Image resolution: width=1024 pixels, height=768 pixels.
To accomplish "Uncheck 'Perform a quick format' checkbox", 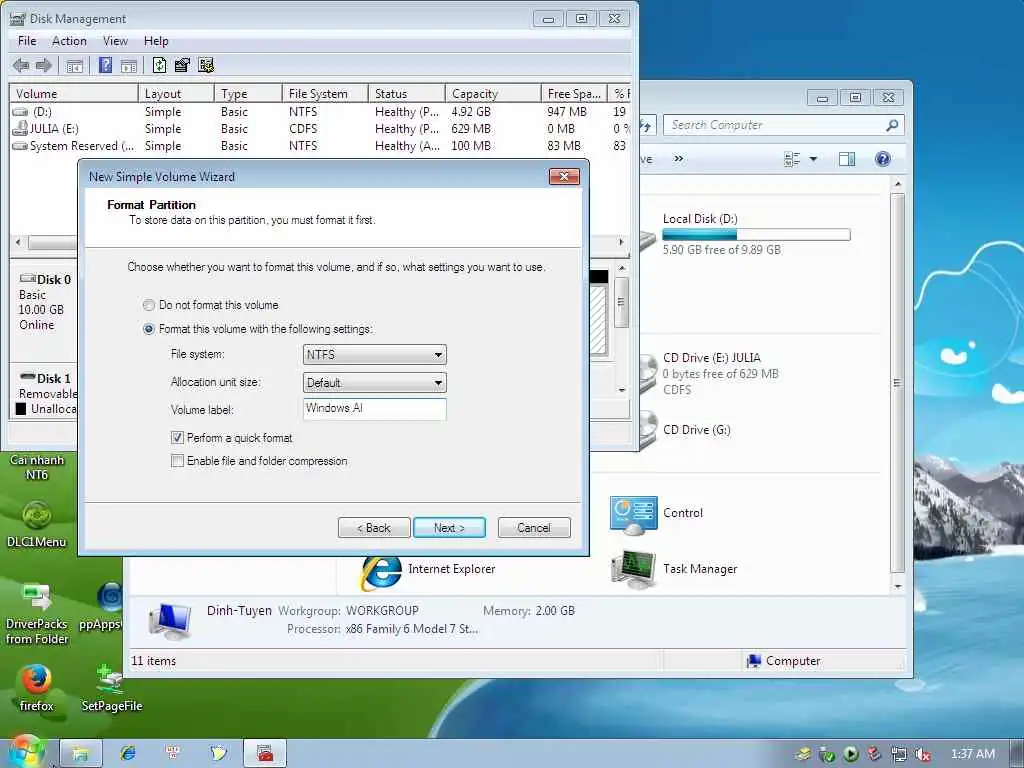I will coord(177,438).
